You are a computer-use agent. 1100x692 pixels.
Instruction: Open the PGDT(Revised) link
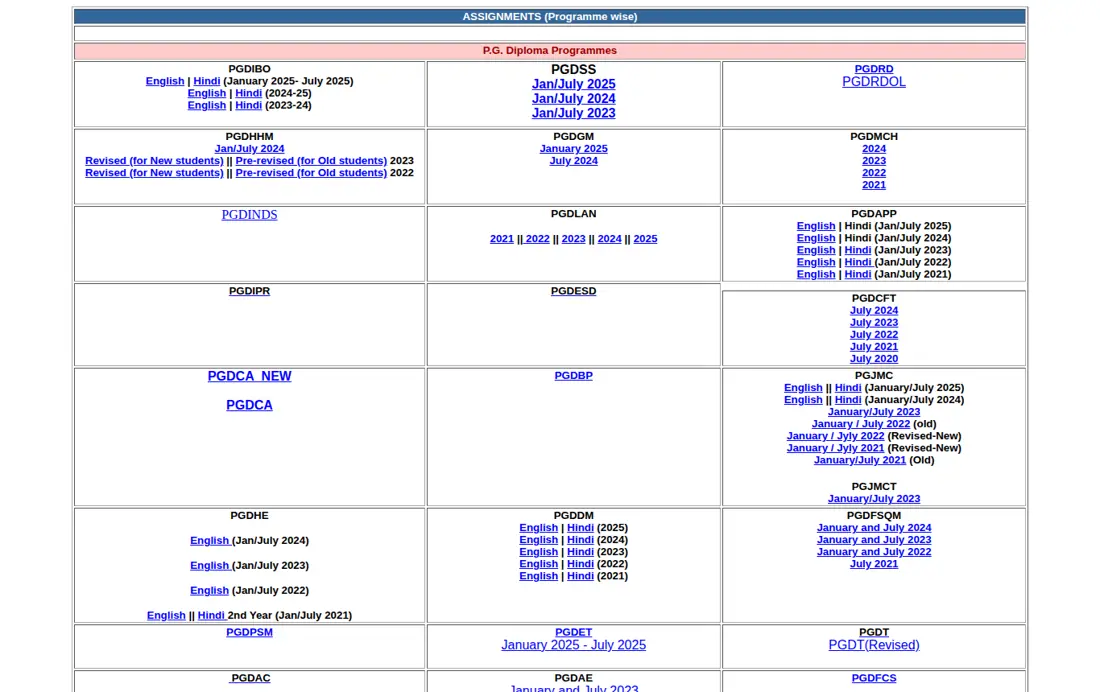click(873, 645)
